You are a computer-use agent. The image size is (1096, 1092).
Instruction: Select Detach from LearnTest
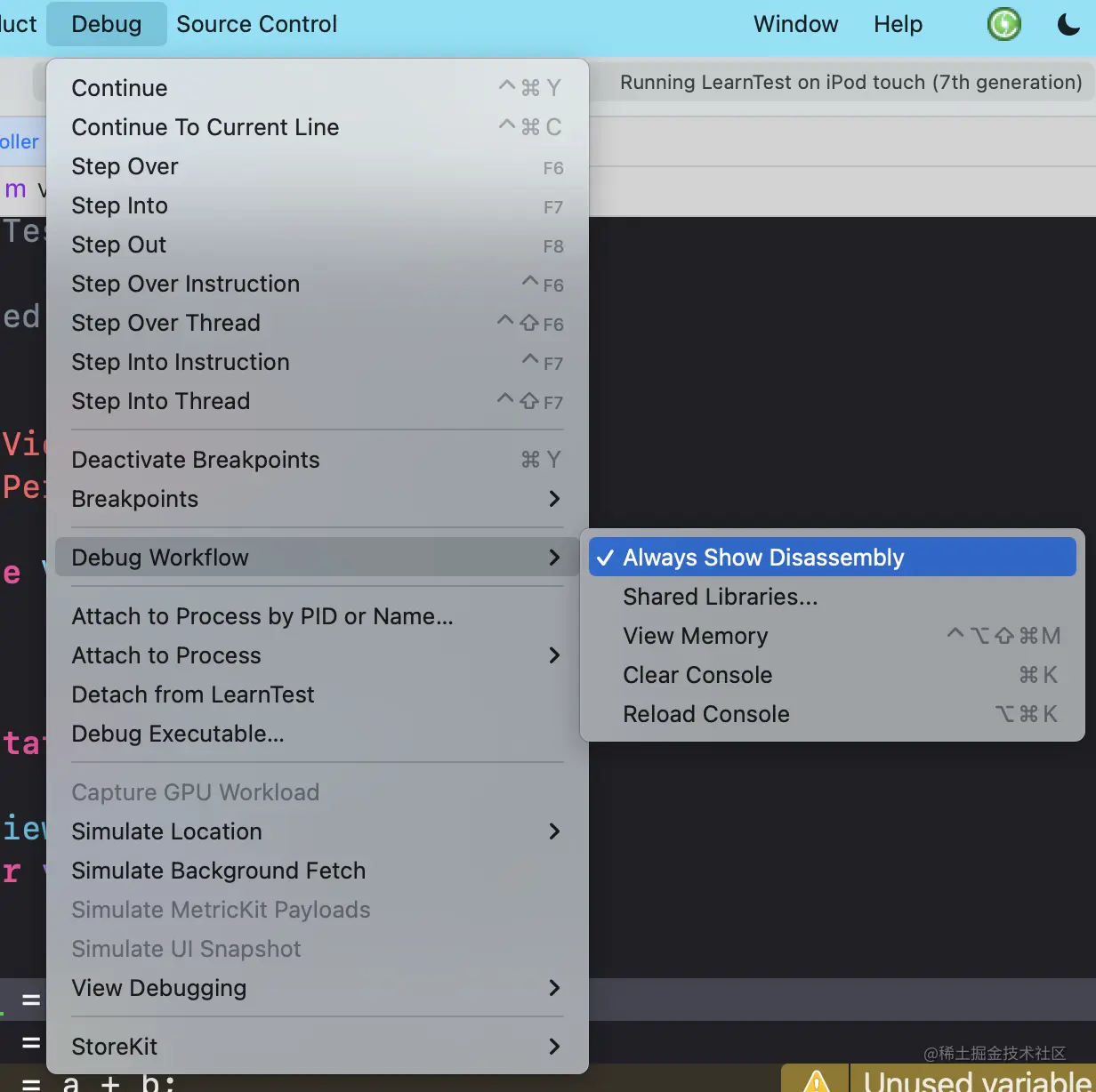318,695
